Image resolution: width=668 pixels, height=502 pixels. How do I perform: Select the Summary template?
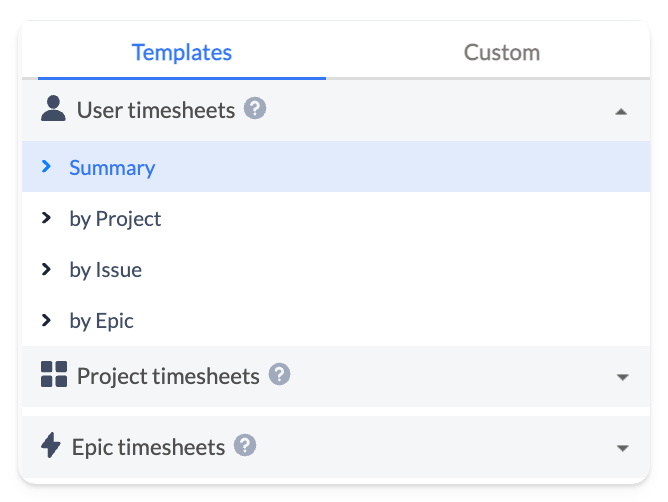coord(112,168)
